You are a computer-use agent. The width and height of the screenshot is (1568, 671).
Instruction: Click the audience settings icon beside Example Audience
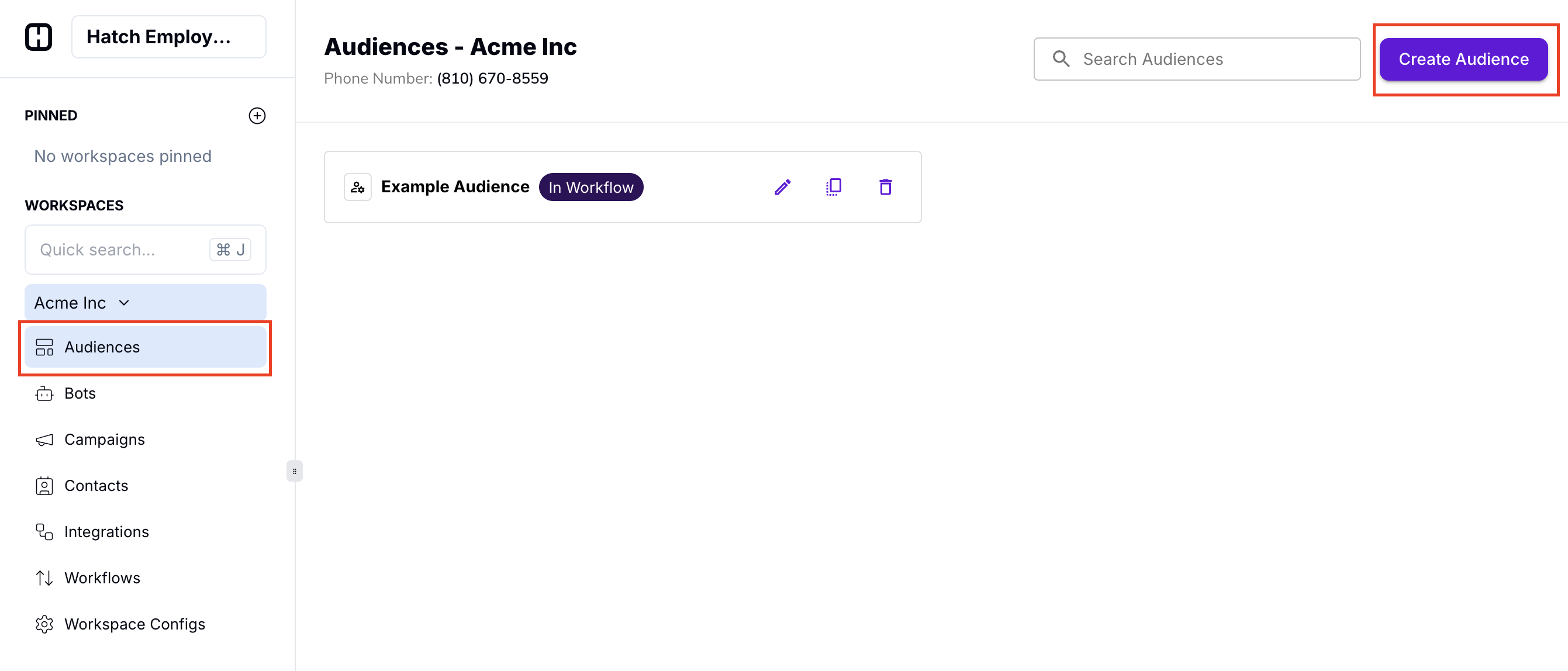pos(357,187)
